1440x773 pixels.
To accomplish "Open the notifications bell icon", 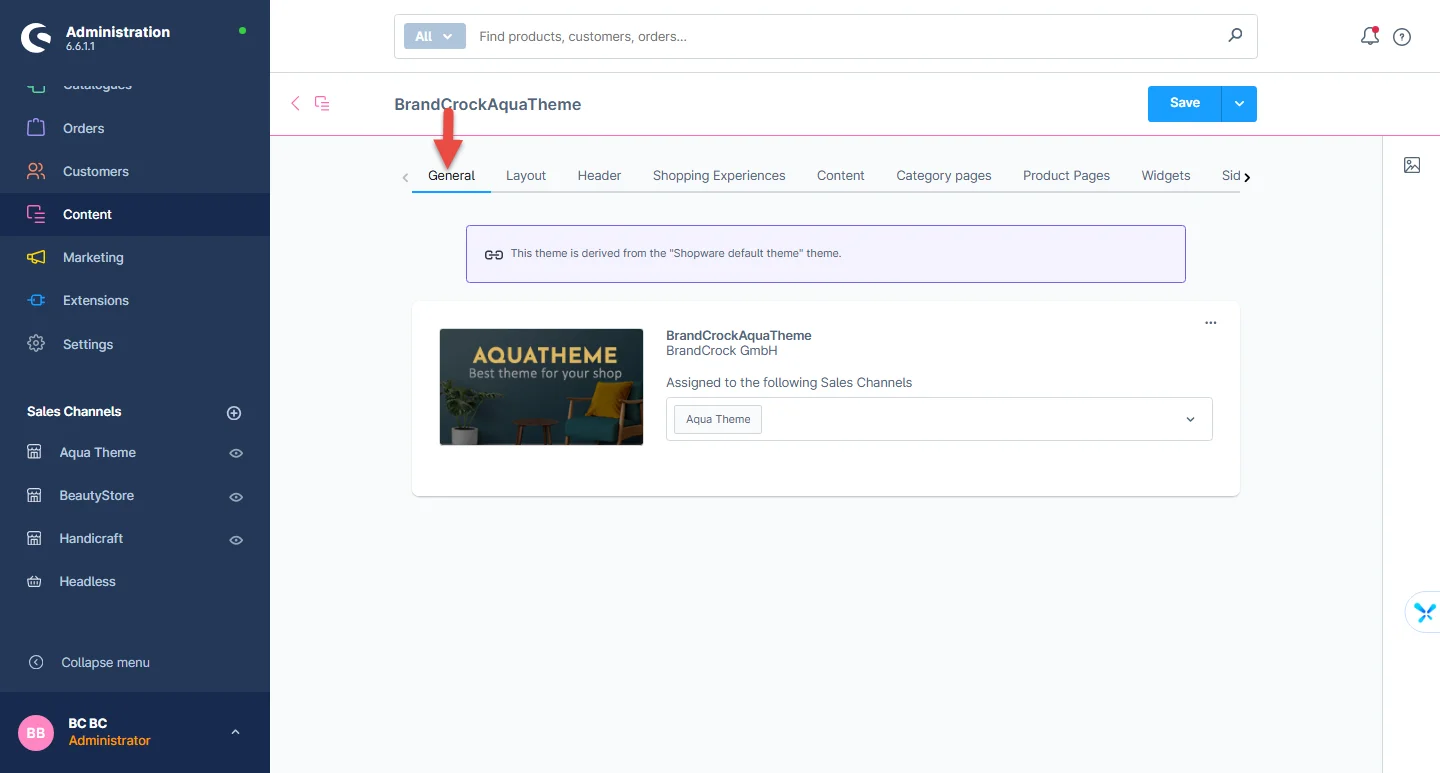I will (x=1369, y=37).
